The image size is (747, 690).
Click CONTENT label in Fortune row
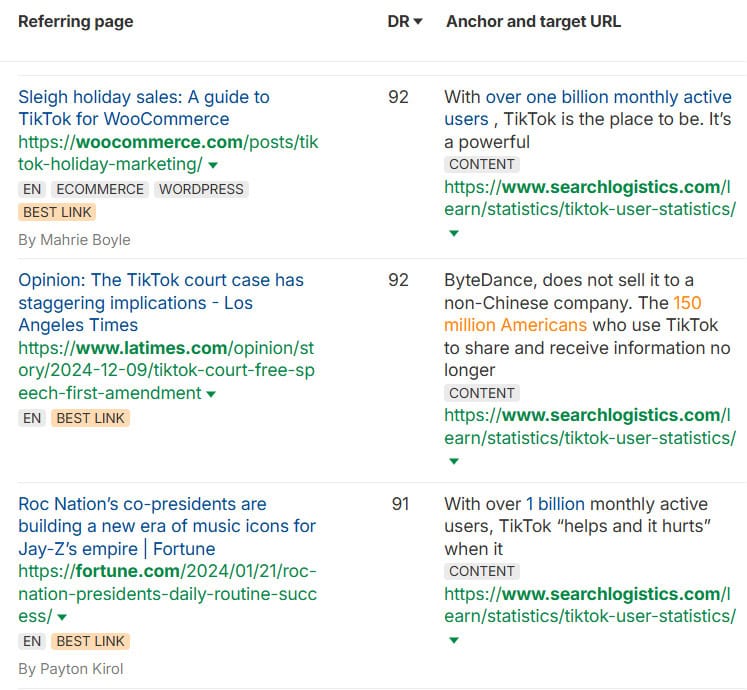[x=482, y=571]
